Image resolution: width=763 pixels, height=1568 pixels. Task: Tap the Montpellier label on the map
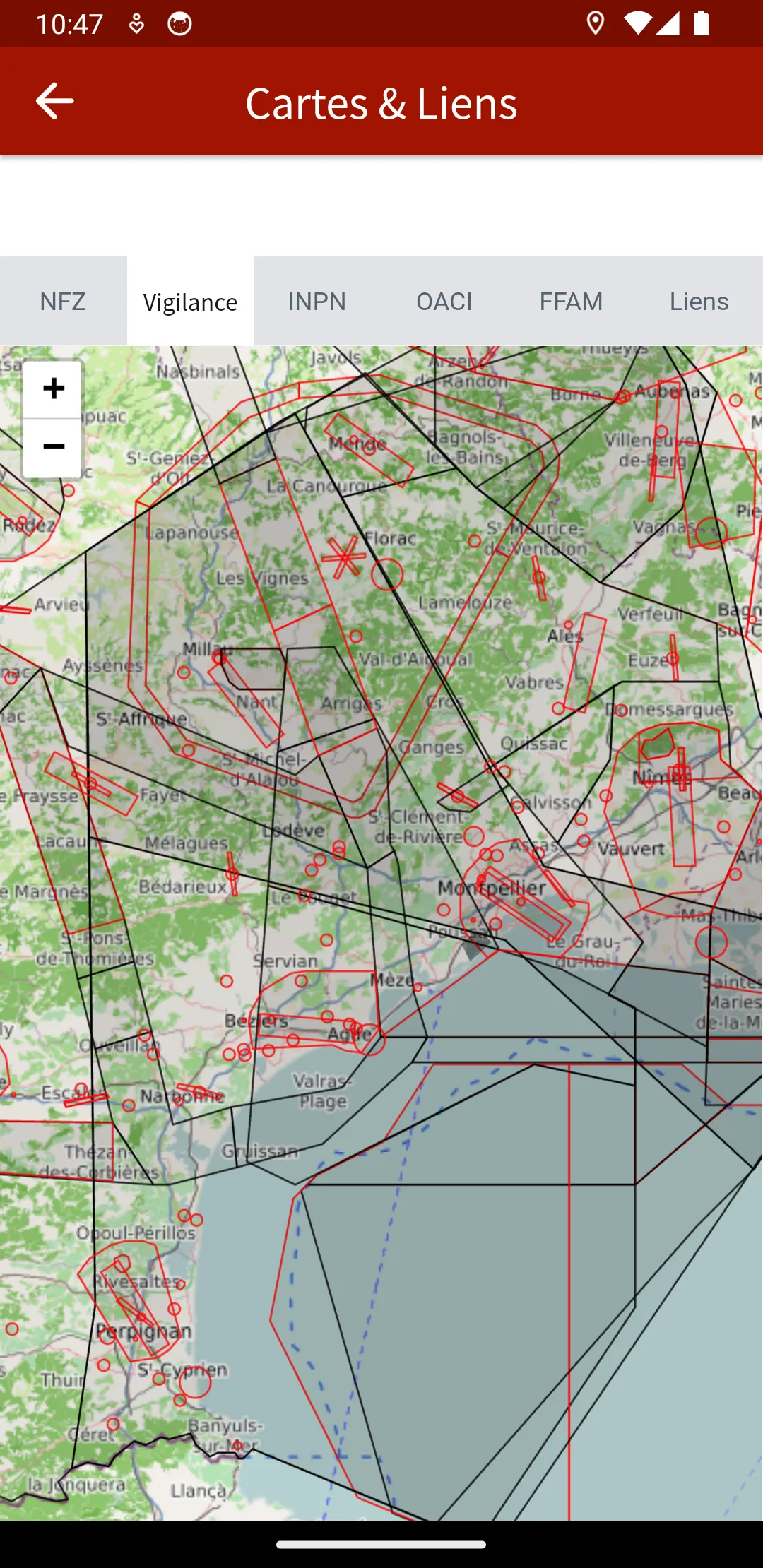(x=492, y=887)
